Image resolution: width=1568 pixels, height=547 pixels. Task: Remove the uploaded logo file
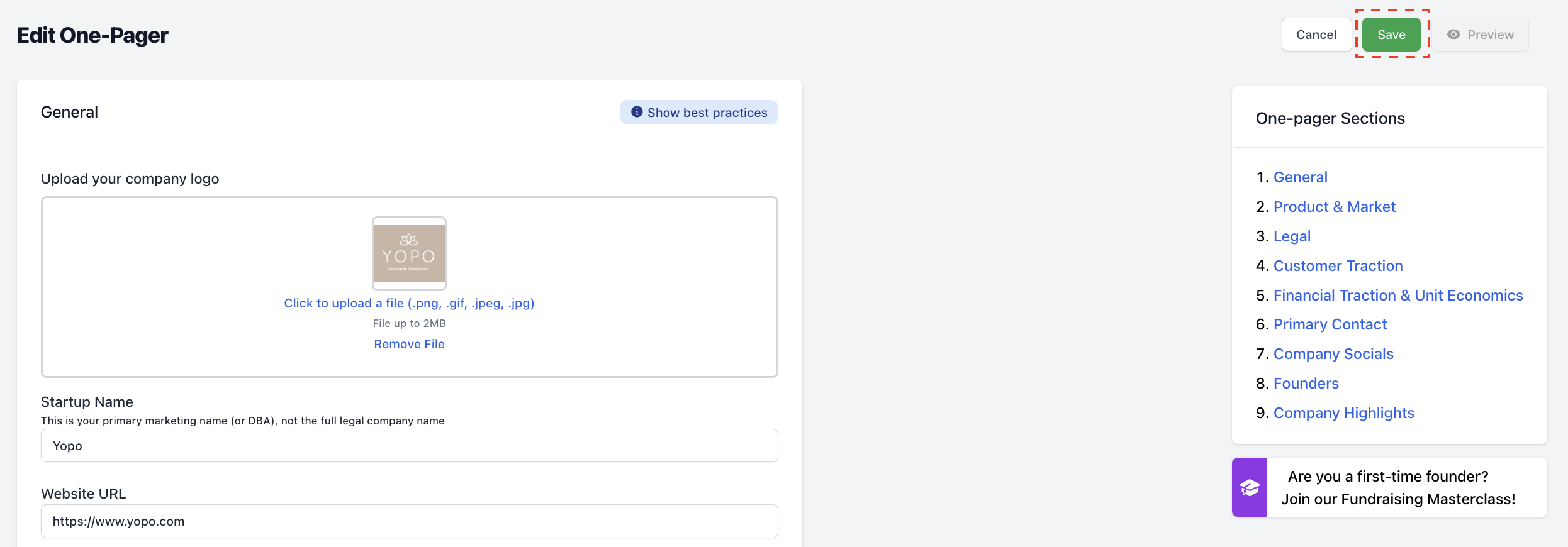point(408,343)
